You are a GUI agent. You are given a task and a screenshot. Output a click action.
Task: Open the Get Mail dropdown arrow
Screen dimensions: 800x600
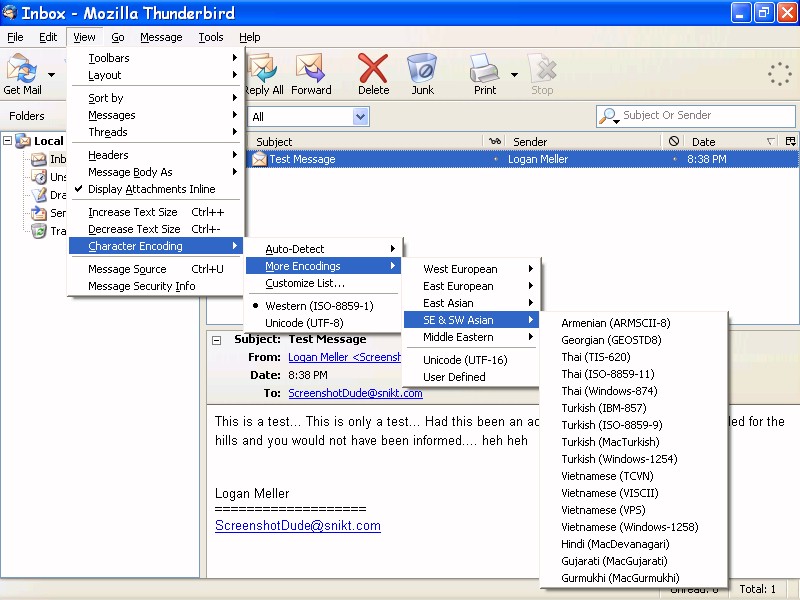(52, 75)
